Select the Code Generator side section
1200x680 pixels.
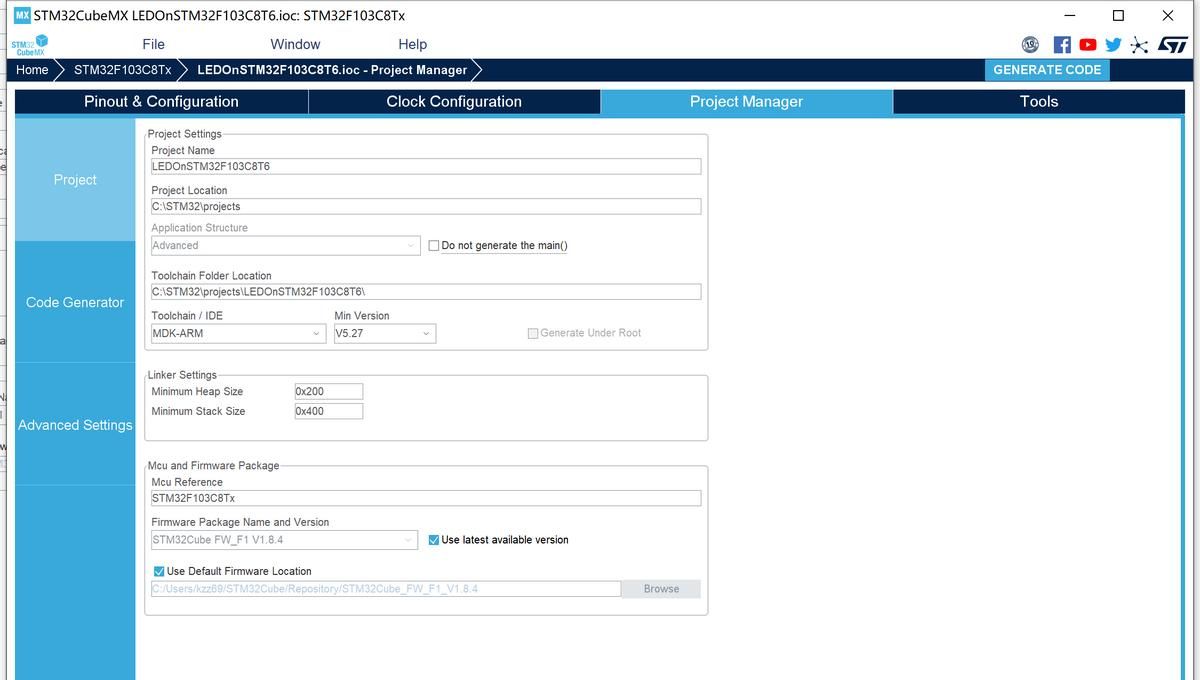coord(75,302)
